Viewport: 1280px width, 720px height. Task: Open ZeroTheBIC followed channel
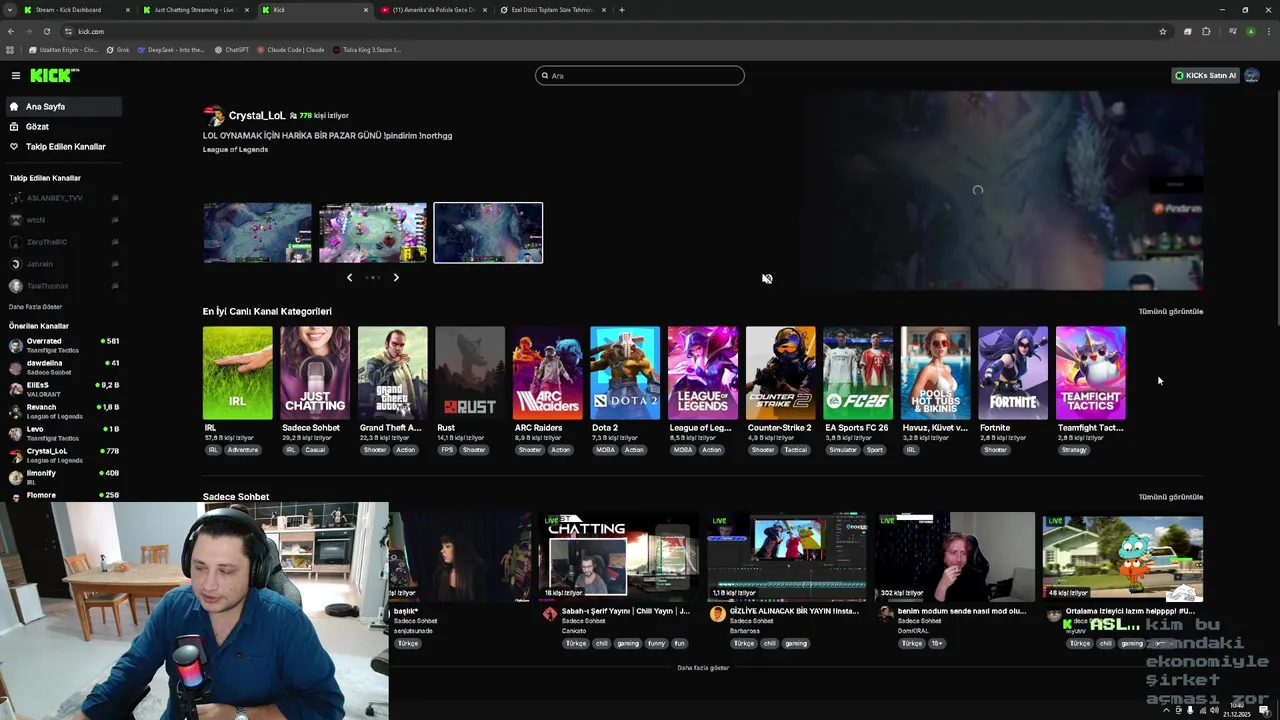pos(62,242)
